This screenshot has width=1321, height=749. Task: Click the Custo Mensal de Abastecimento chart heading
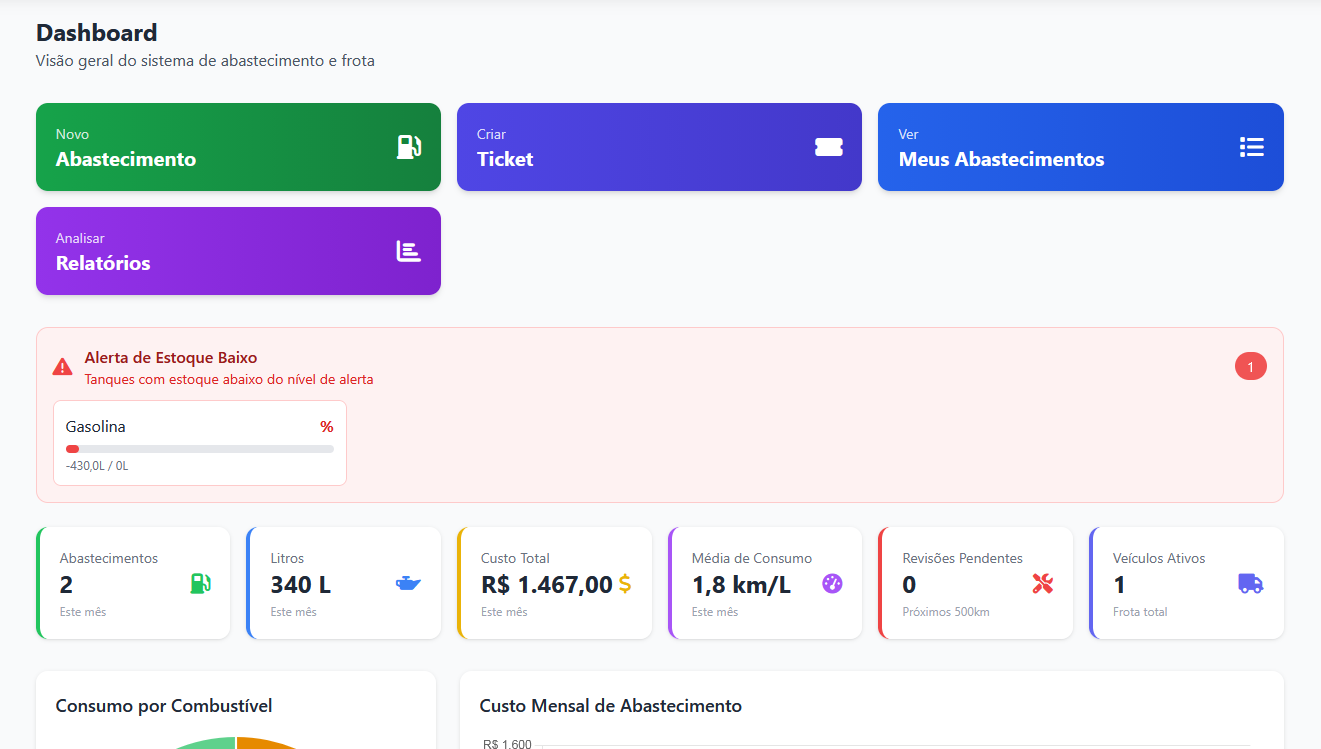tap(610, 706)
